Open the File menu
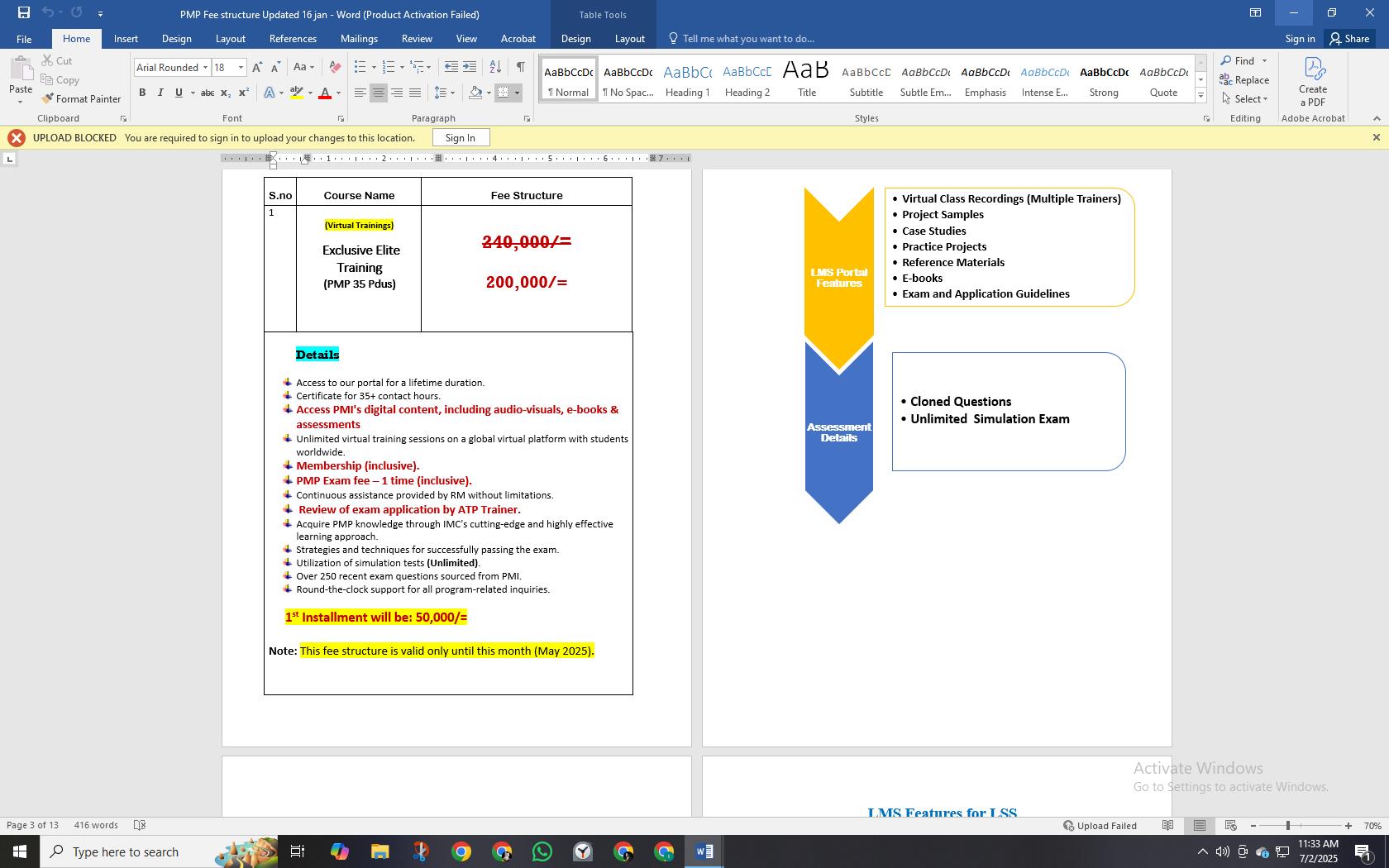The width and height of the screenshot is (1389, 868). 24,39
